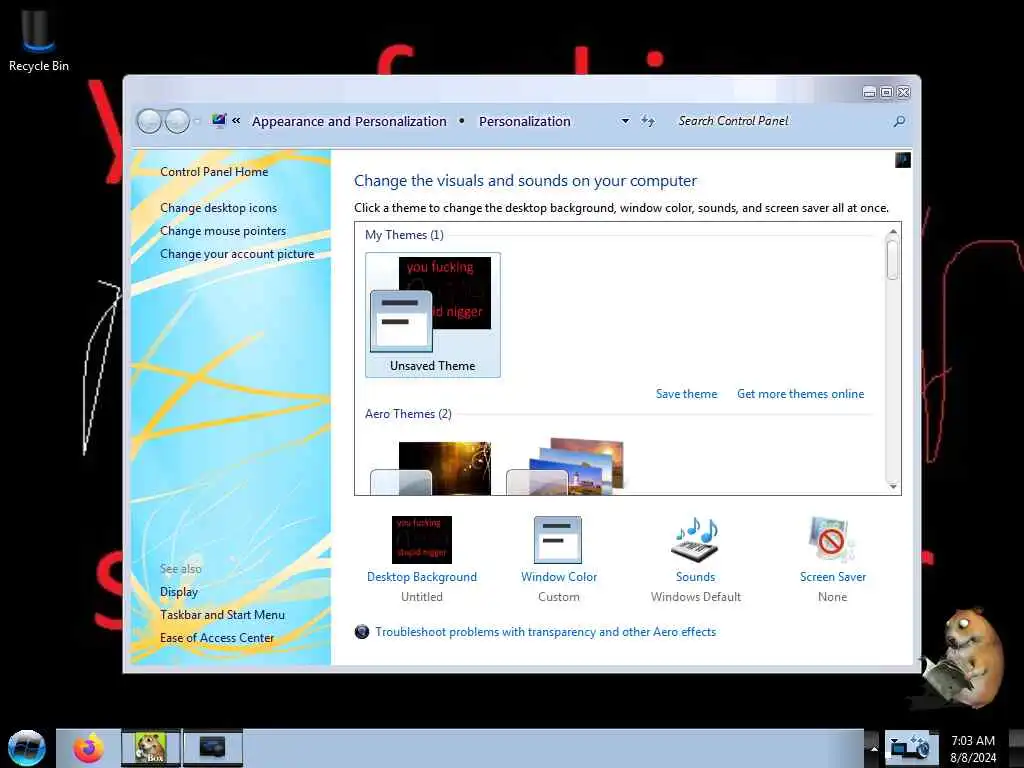This screenshot has height=768, width=1024.
Task: Open the hamster Box app in taskbar
Action: point(151,748)
